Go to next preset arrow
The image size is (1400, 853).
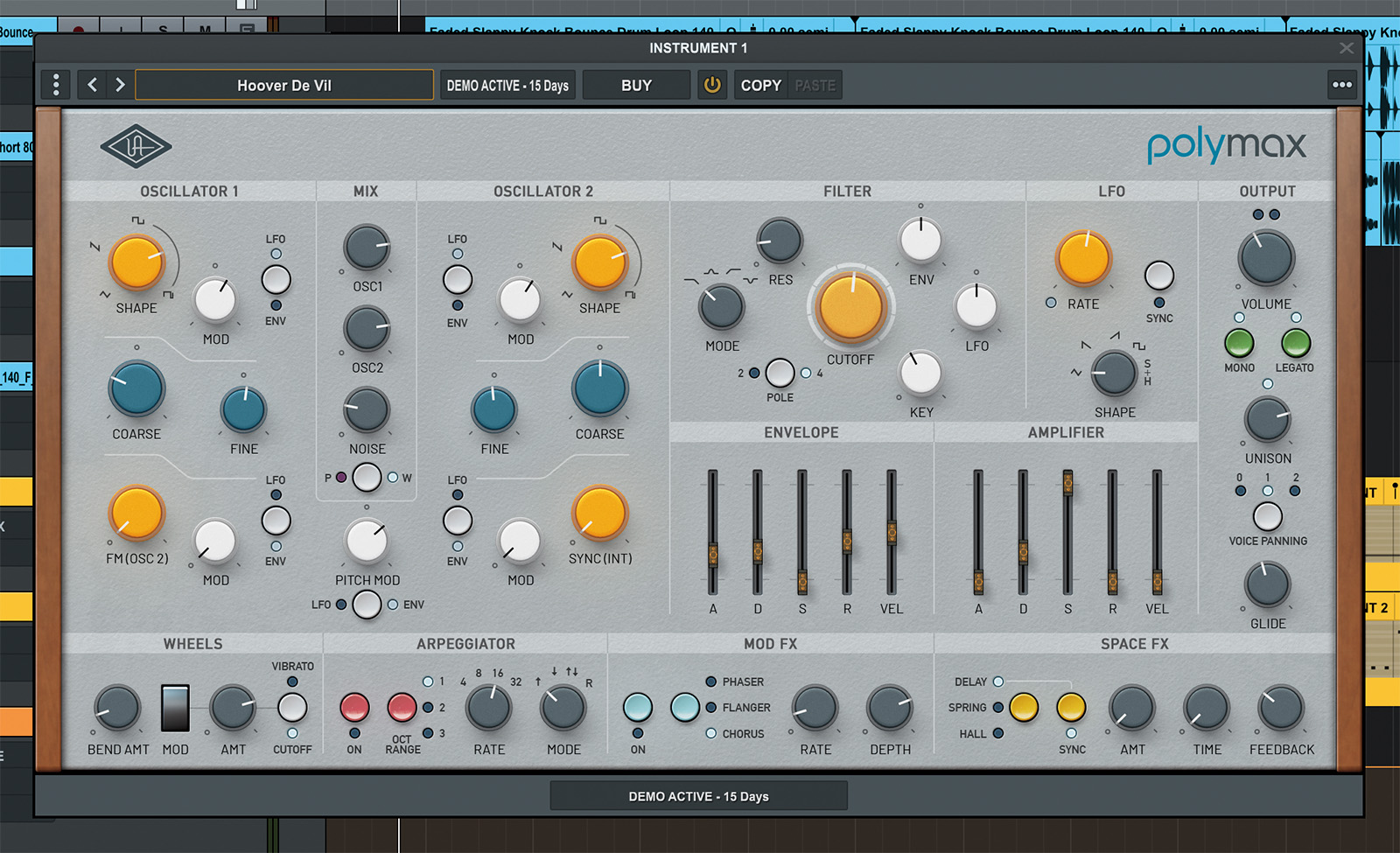coord(120,85)
